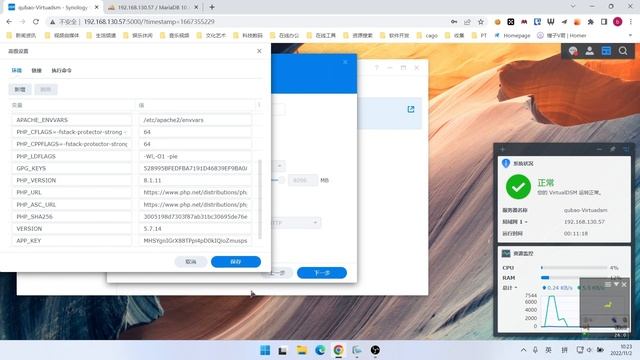Switch to the Execution Command tab
This screenshot has width=640, height=360.
(x=61, y=71)
